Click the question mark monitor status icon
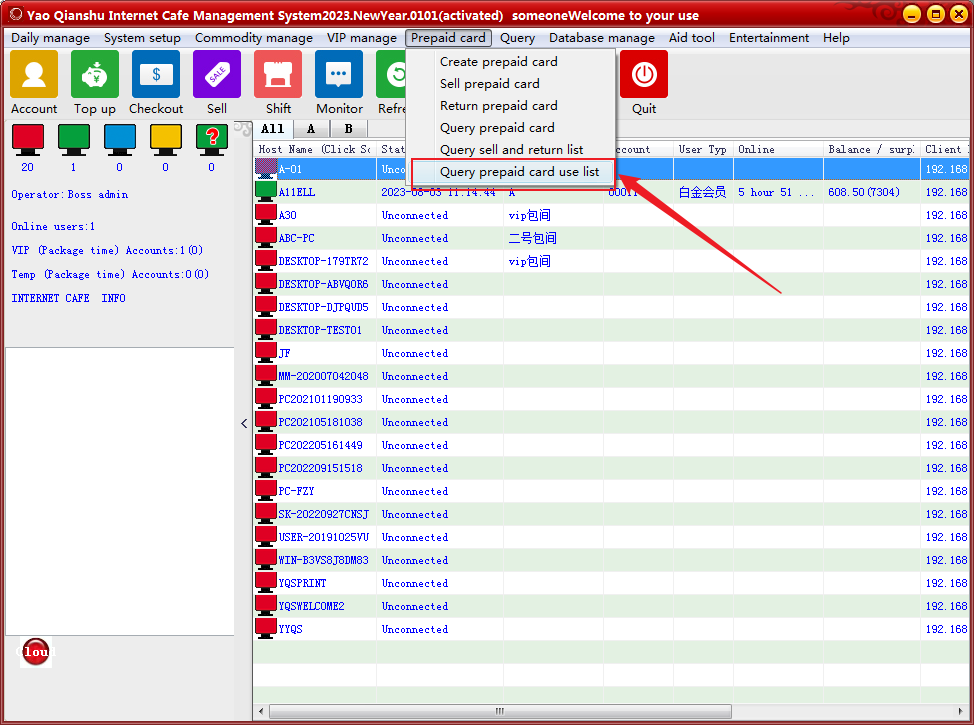The width and height of the screenshot is (974, 725). pos(211,138)
